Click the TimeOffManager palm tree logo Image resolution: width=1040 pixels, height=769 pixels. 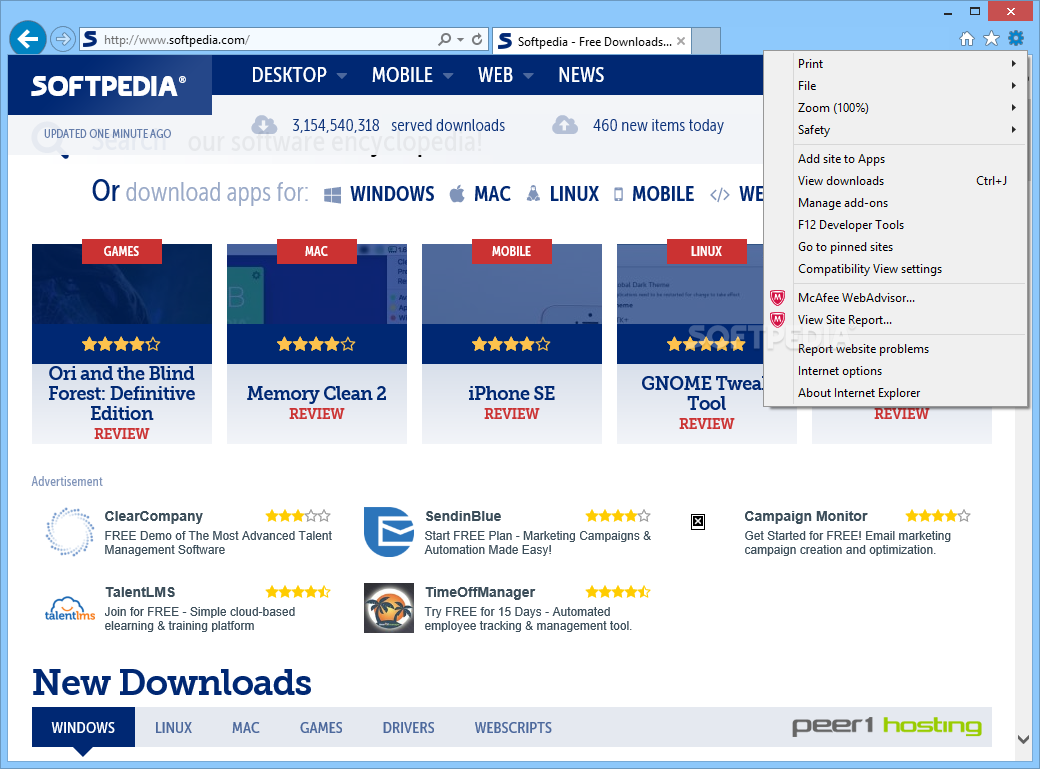[x=389, y=608]
